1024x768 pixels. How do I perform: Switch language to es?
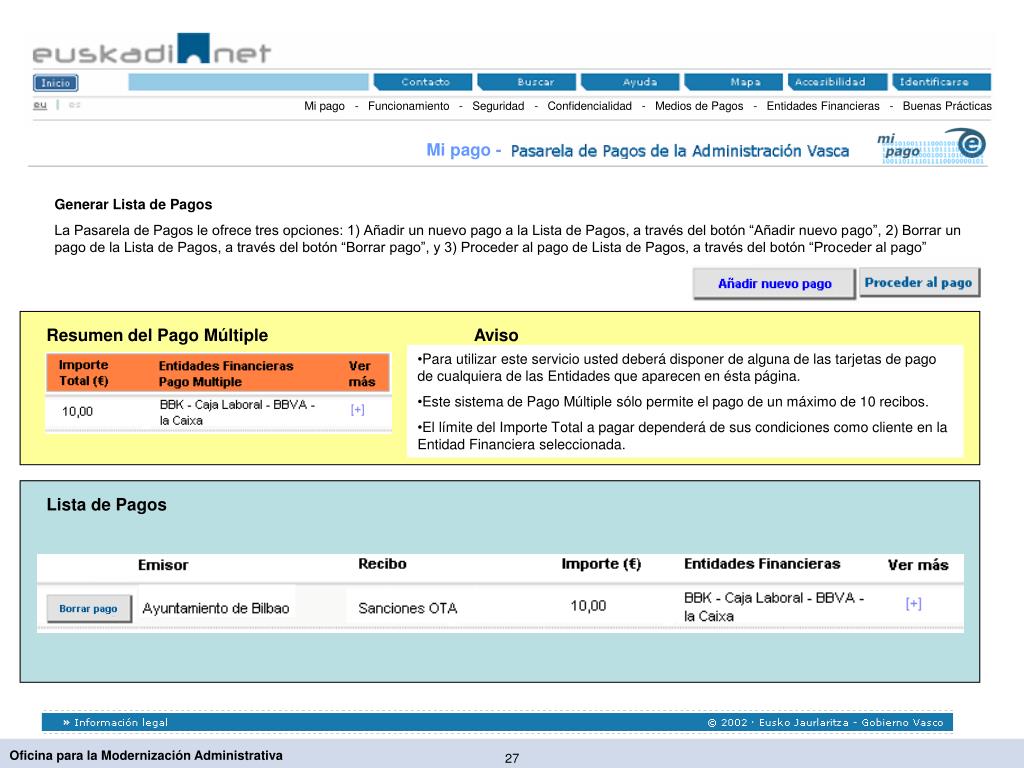tap(75, 104)
